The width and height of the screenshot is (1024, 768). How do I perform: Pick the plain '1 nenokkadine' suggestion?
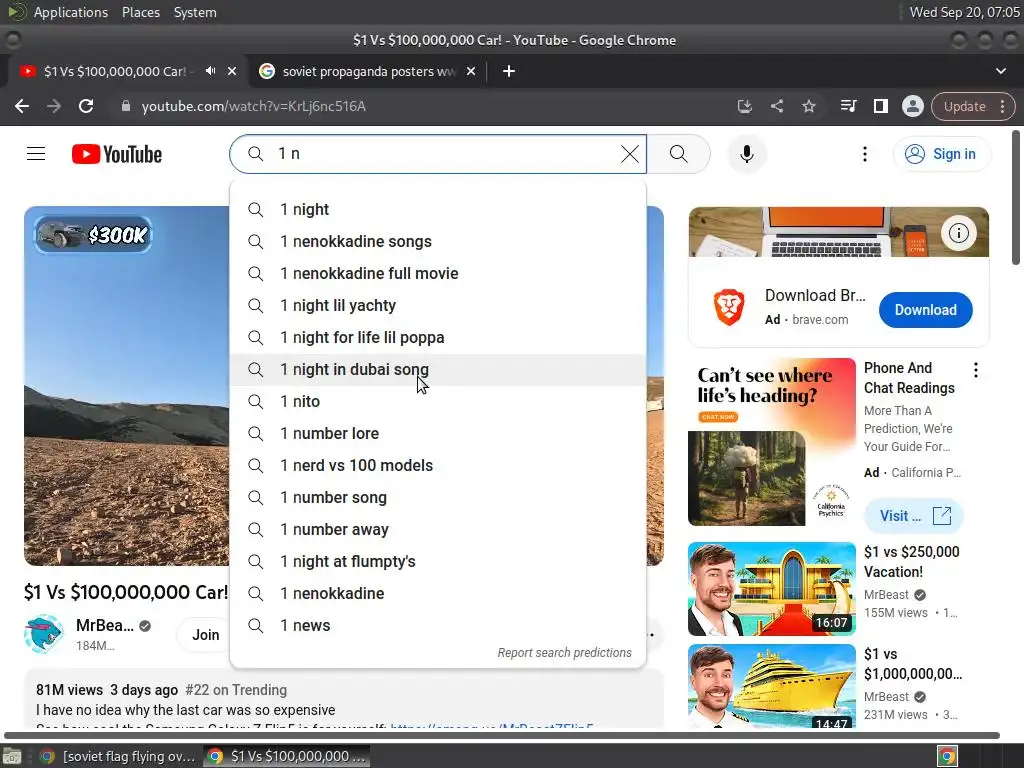[438, 594]
